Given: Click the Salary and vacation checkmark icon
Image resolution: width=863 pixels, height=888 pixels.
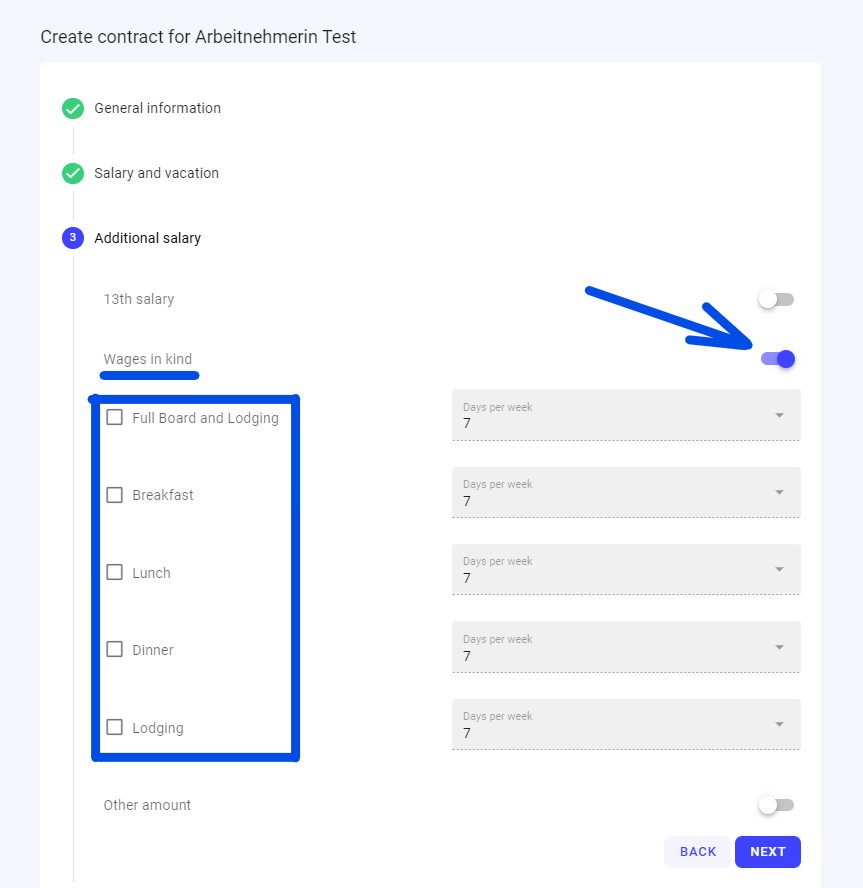Looking at the screenshot, I should click(x=72, y=174).
